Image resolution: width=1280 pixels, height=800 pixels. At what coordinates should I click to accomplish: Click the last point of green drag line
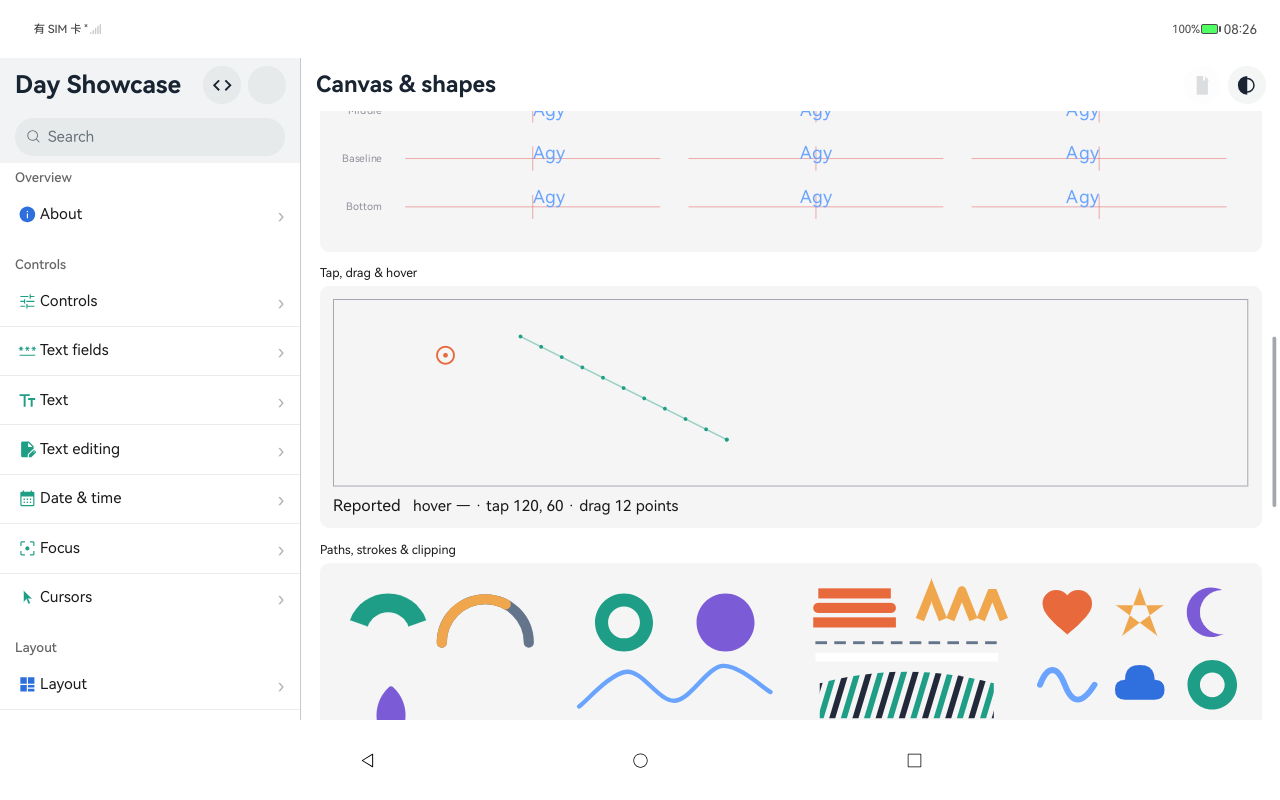click(x=727, y=440)
